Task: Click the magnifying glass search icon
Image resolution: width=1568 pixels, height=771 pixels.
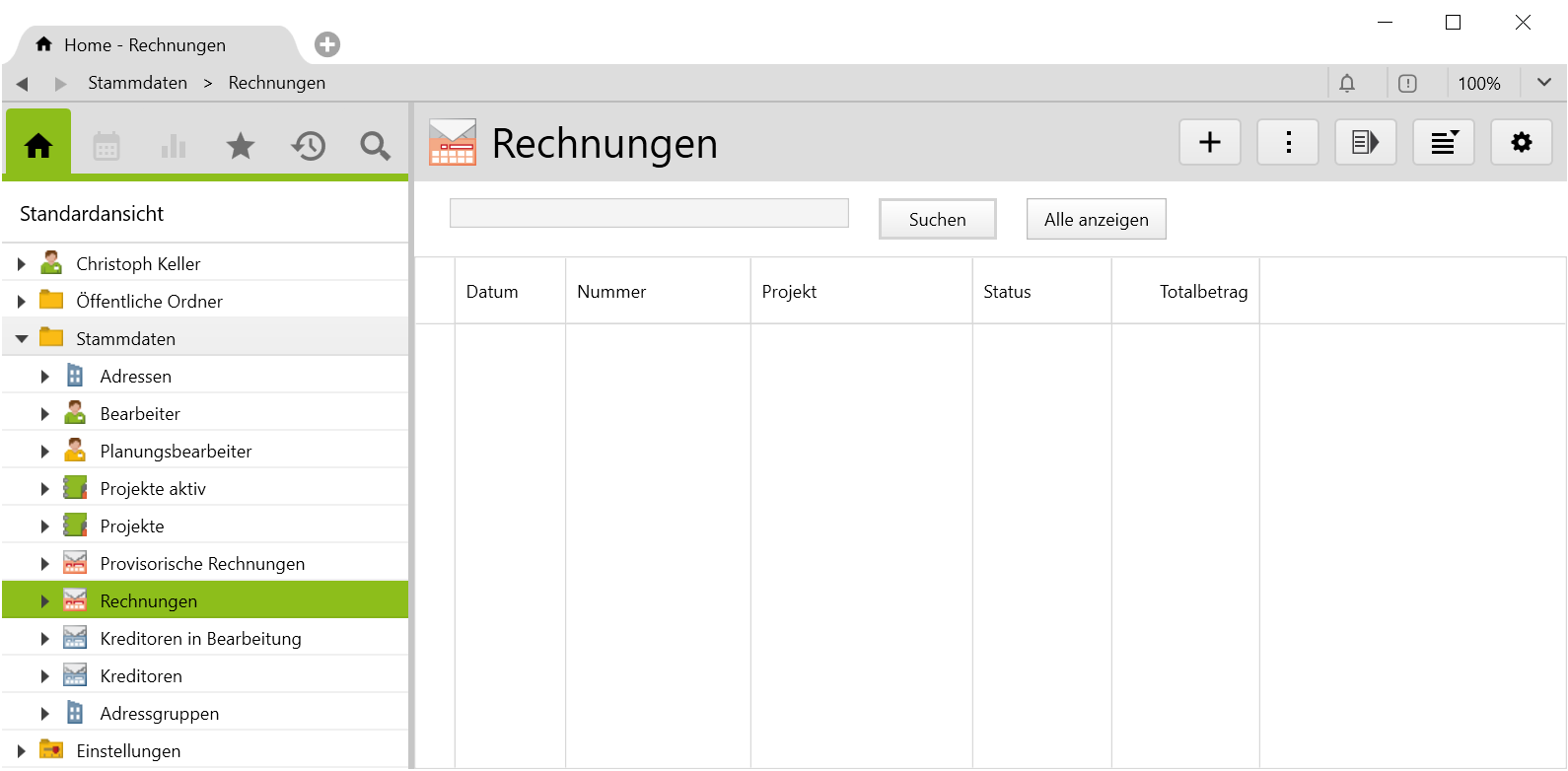Action: coord(375,147)
